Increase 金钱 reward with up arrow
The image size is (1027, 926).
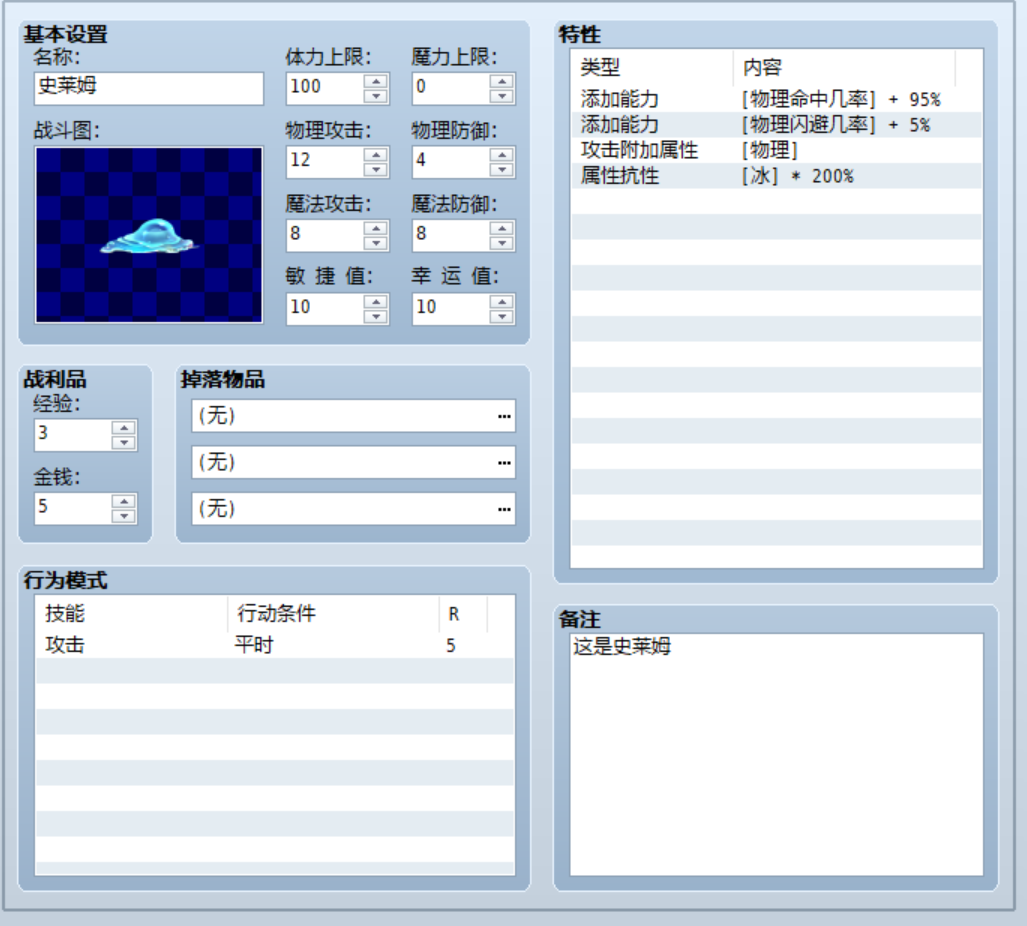[x=124, y=501]
